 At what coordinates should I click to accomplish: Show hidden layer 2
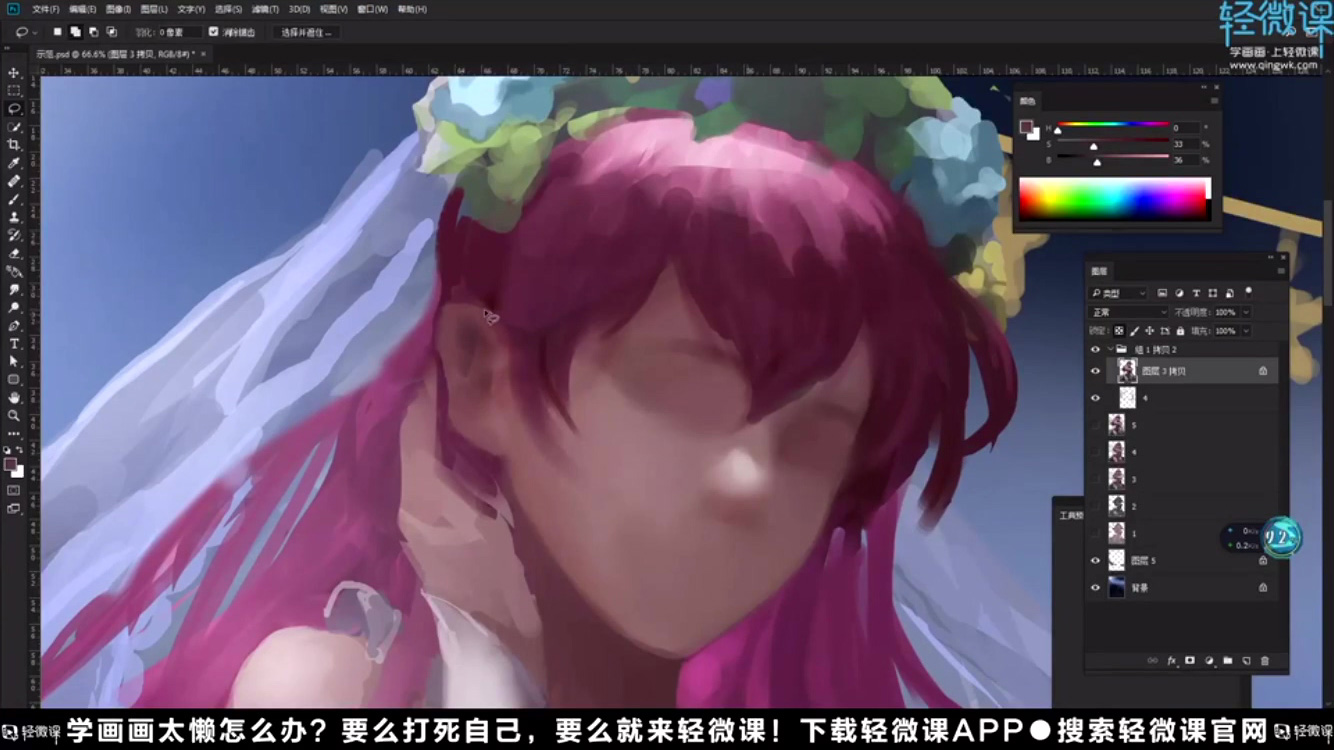point(1095,506)
